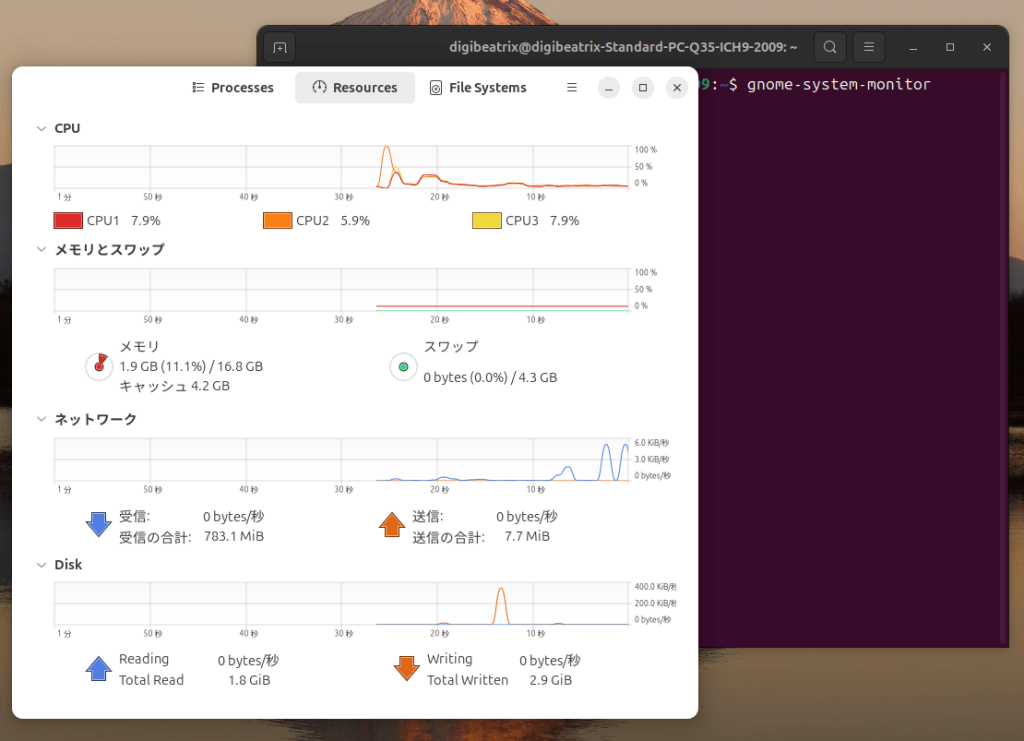This screenshot has width=1024, height=741.
Task: Click the green スワップ gauge icon
Action: [403, 367]
